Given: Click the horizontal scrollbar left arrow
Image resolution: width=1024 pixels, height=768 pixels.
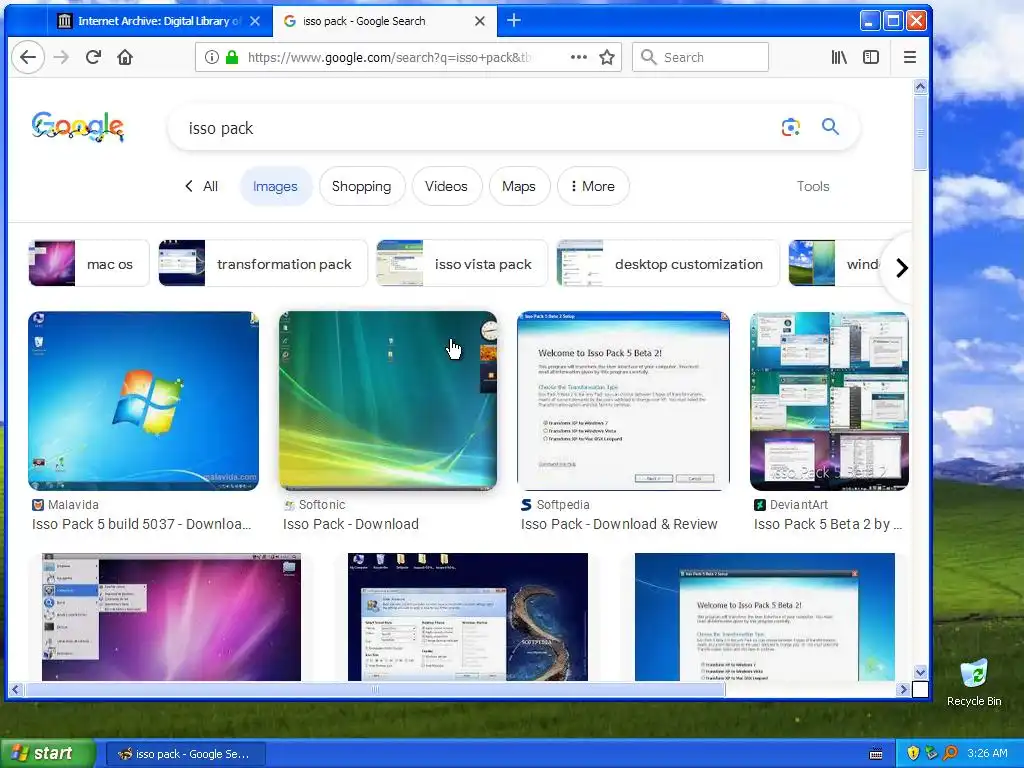Looking at the screenshot, I should (x=15, y=689).
